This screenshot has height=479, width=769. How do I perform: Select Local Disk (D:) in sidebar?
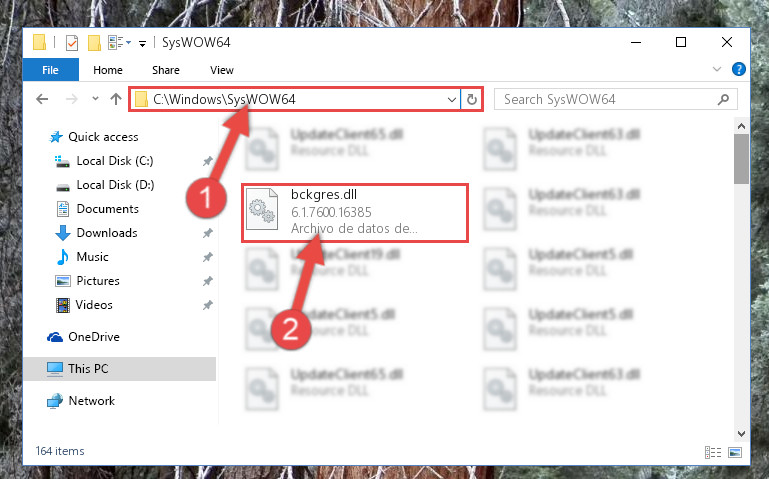115,185
